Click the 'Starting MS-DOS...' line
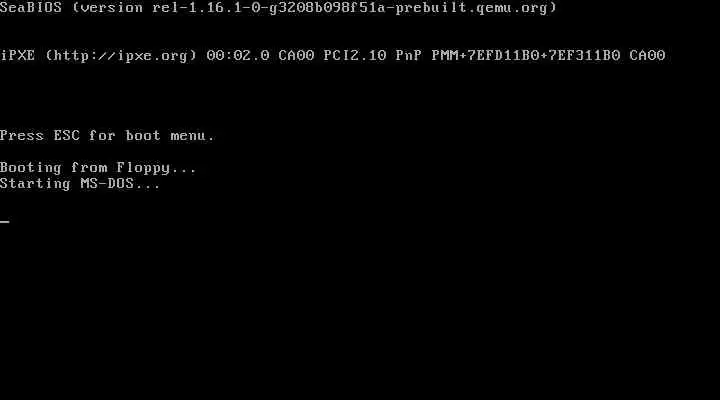Viewport: 720px width, 400px height. click(x=80, y=184)
